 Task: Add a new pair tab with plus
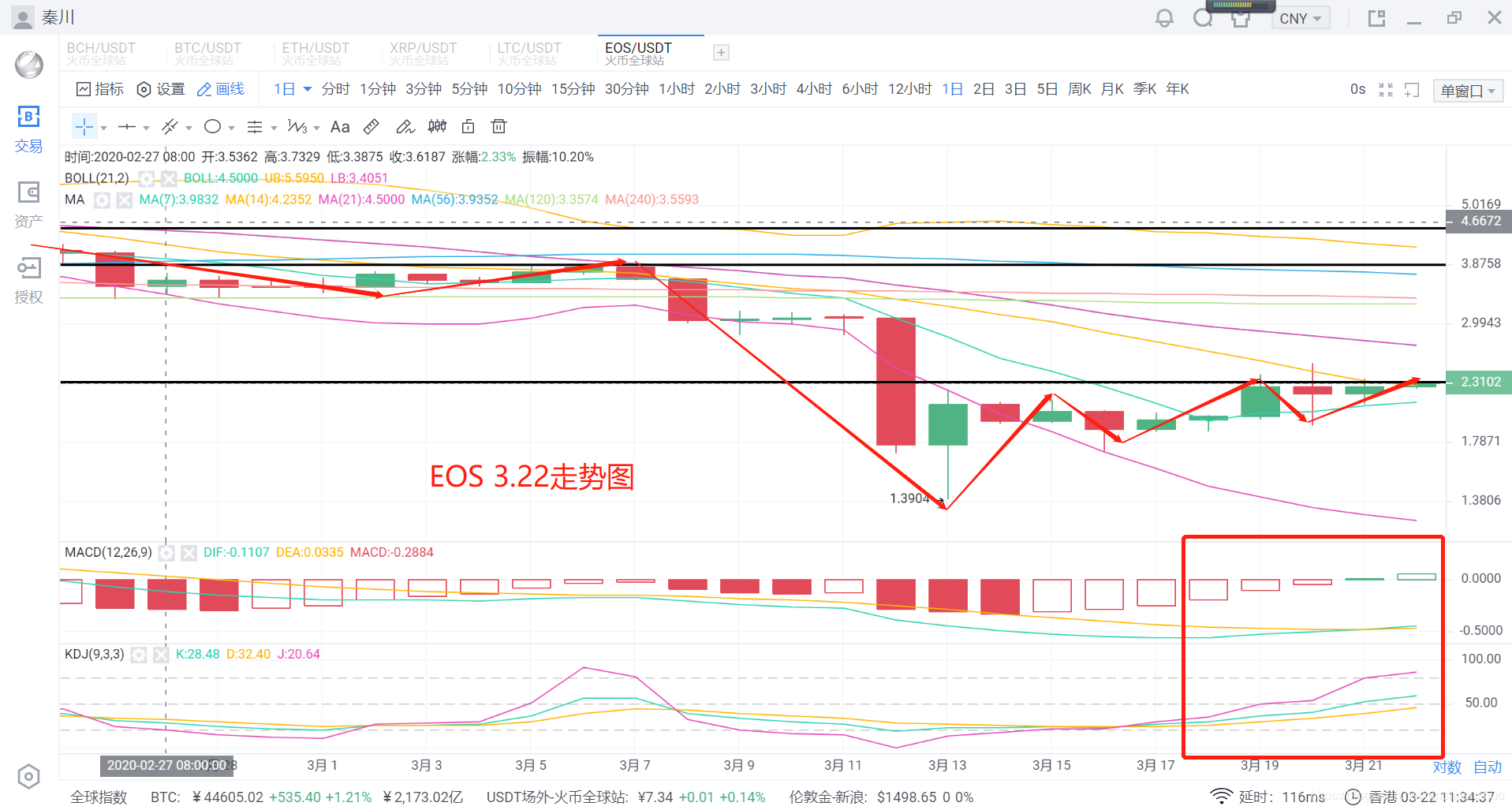pos(721,53)
